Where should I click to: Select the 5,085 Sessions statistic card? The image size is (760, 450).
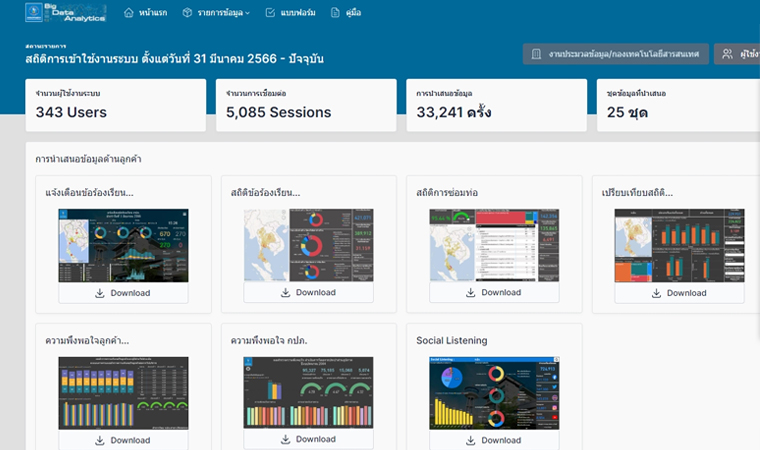click(x=306, y=105)
